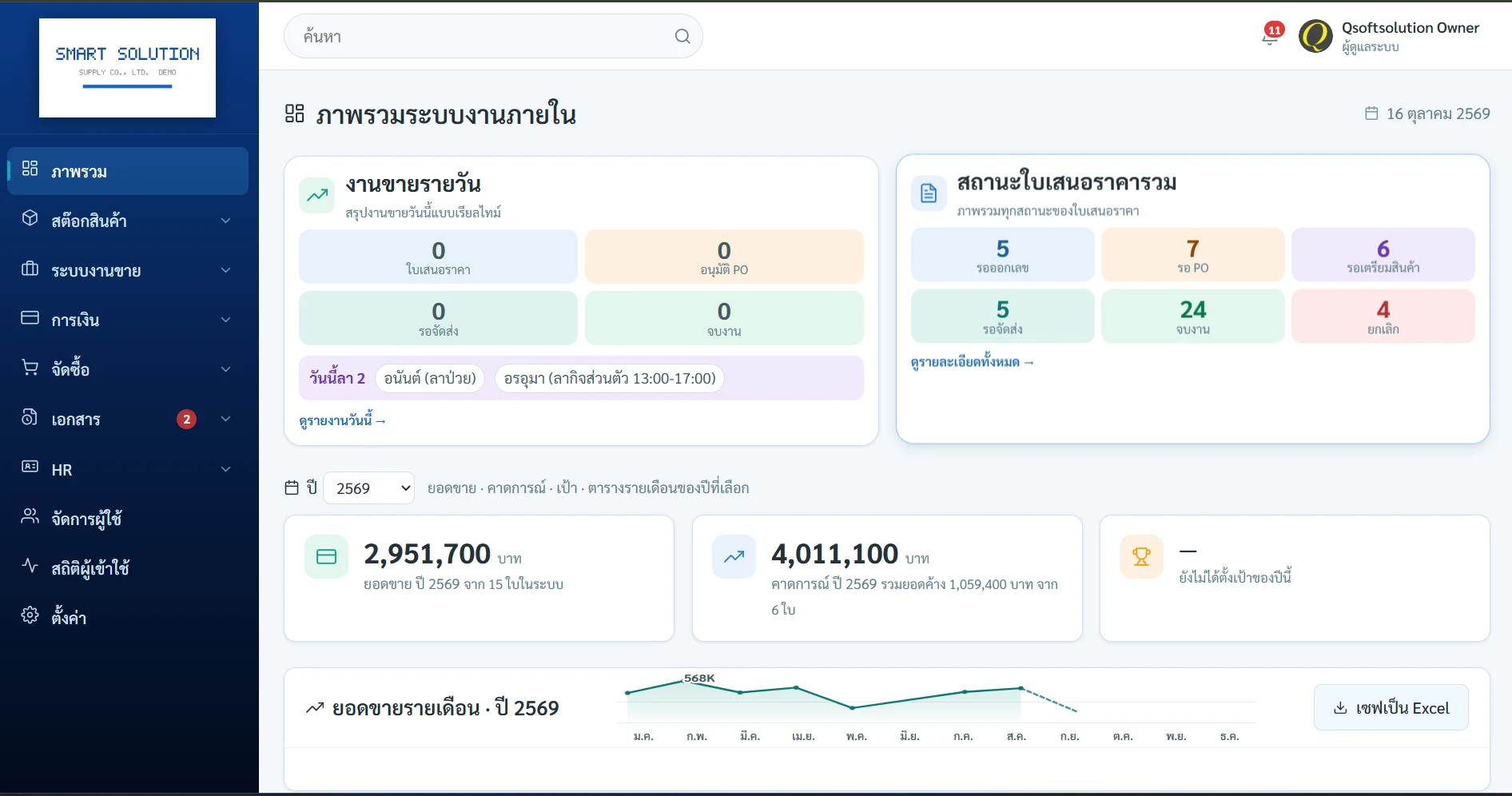The image size is (1512, 796).
Task: Open the year 2569 dropdown
Action: [x=368, y=488]
